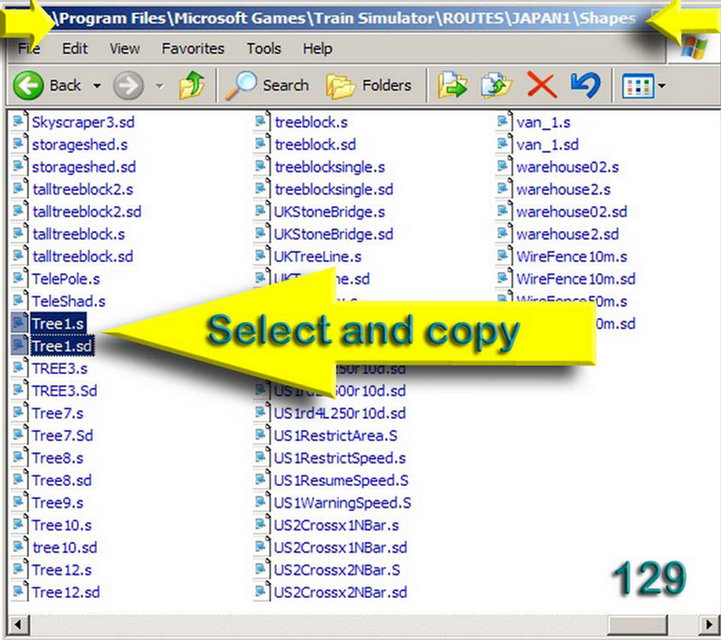
Task: Select the file icon of van_1.s
Action: (x=504, y=122)
